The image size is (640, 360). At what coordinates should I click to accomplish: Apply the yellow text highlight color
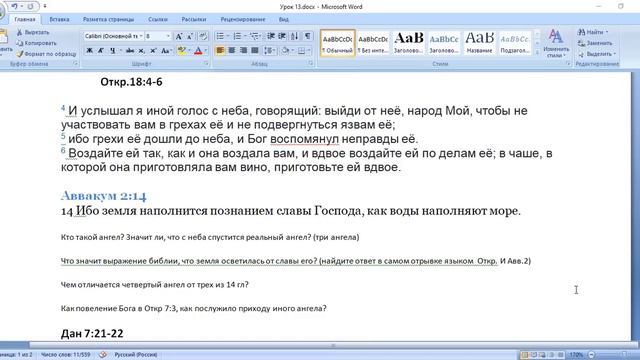click(x=182, y=51)
